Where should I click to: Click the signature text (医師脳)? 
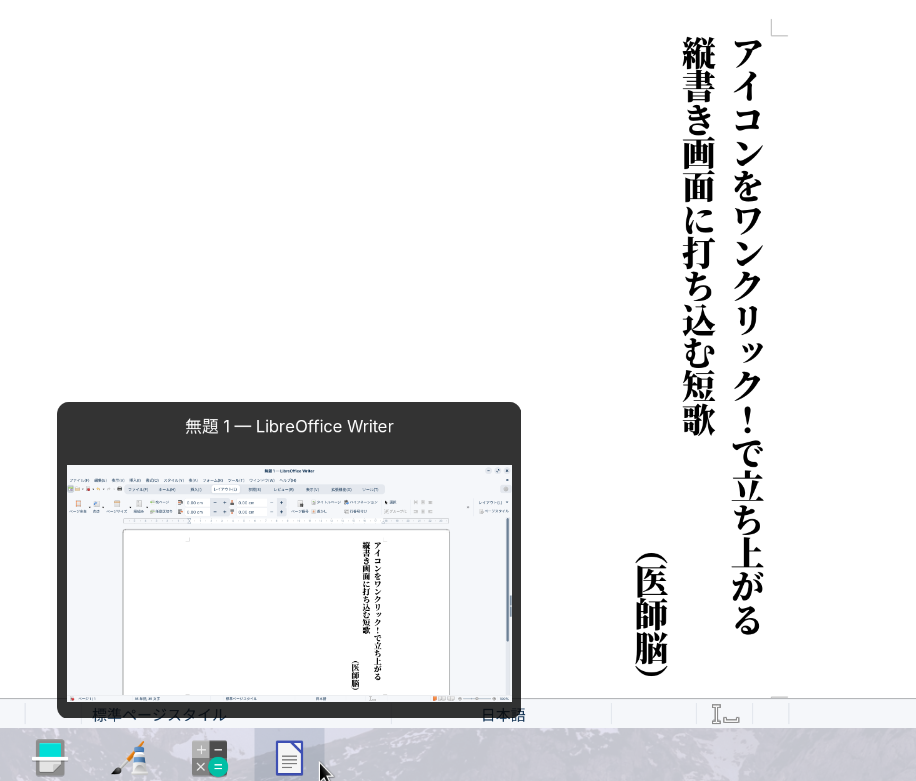[x=651, y=614]
